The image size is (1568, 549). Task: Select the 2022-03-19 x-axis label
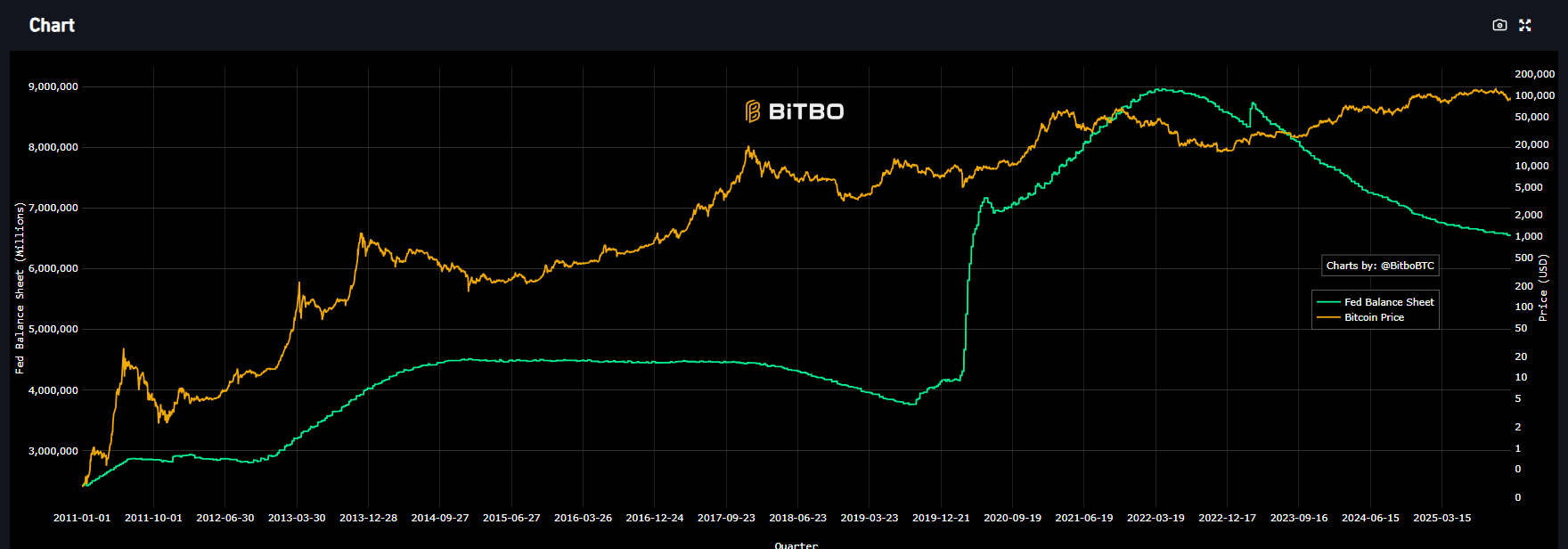click(1156, 518)
